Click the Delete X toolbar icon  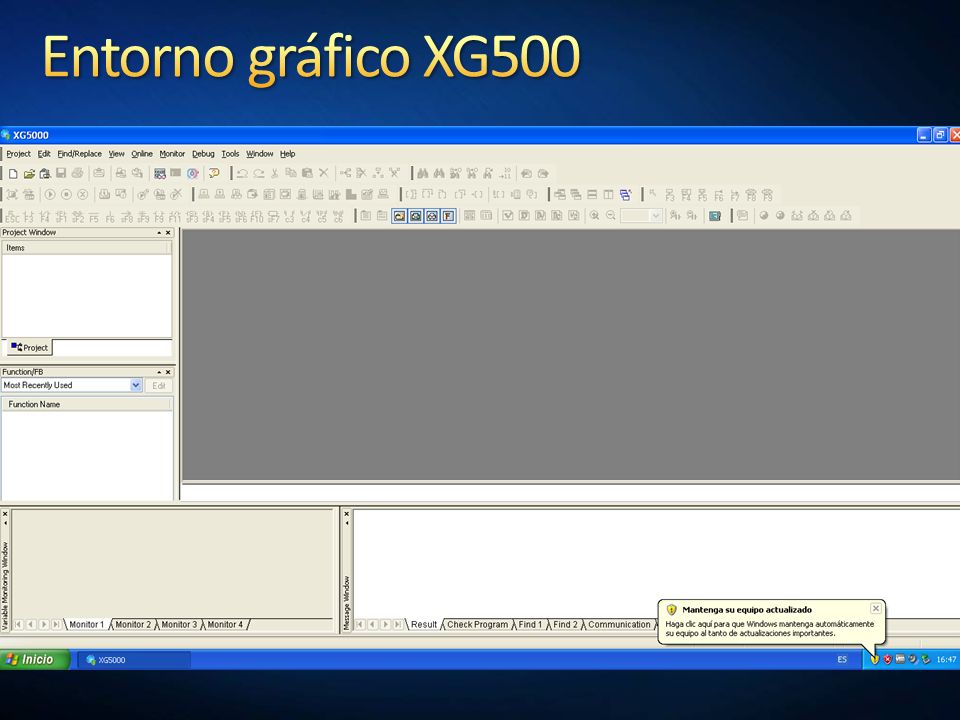[324, 174]
